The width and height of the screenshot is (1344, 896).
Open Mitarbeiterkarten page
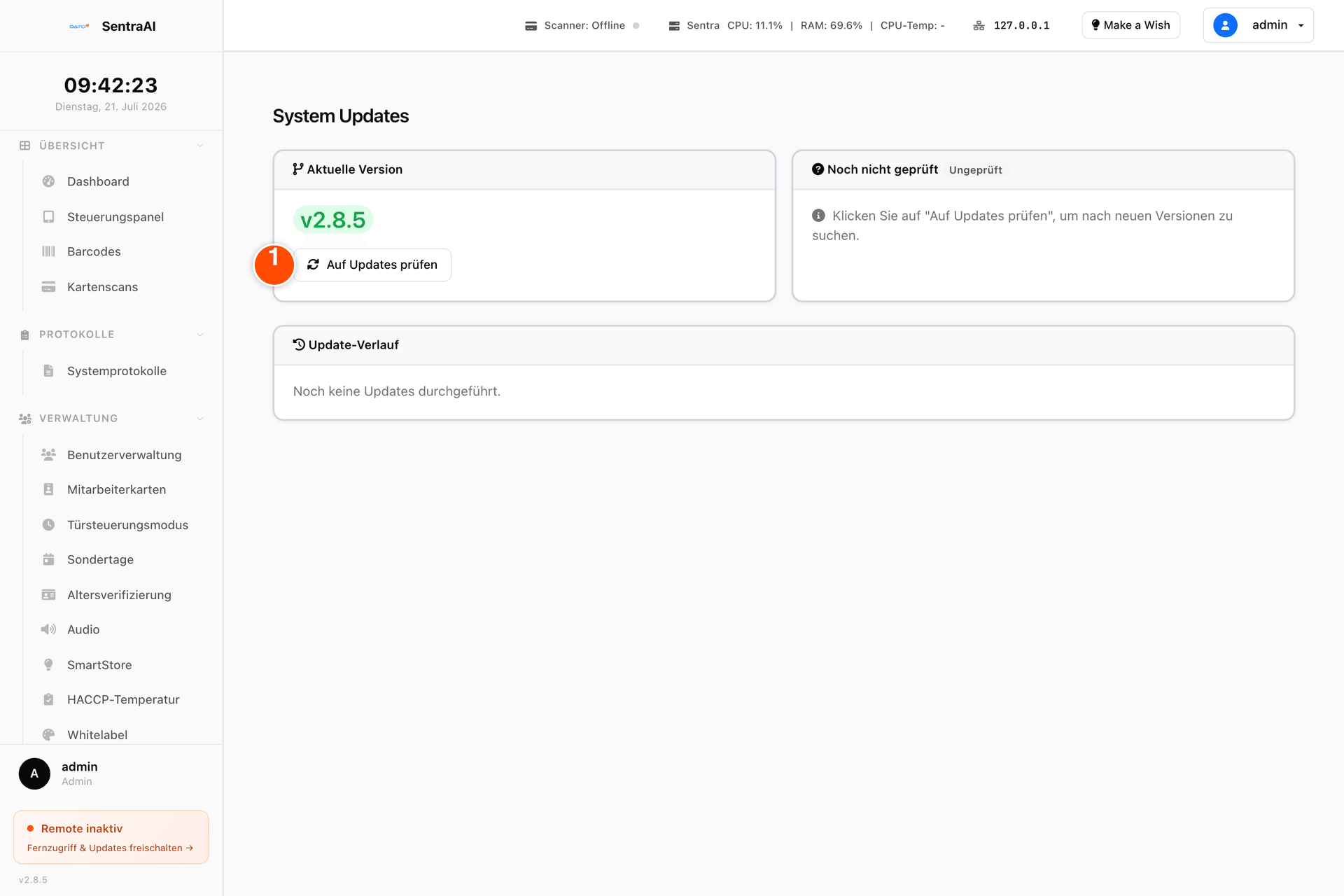tap(115, 489)
